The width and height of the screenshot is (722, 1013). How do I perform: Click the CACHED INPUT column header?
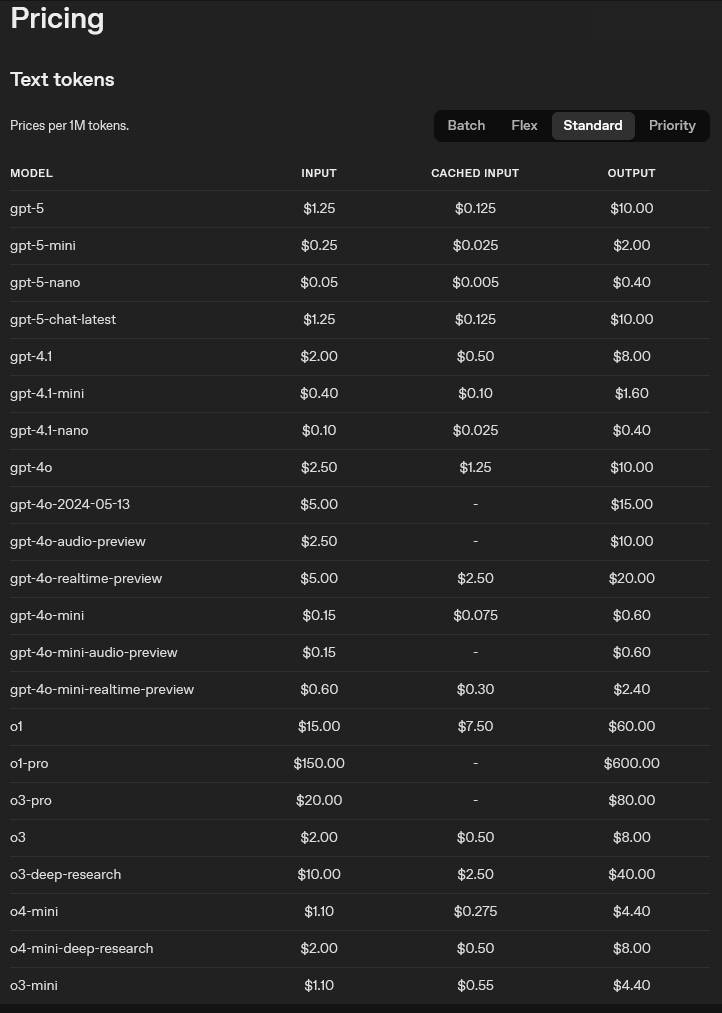click(x=475, y=173)
